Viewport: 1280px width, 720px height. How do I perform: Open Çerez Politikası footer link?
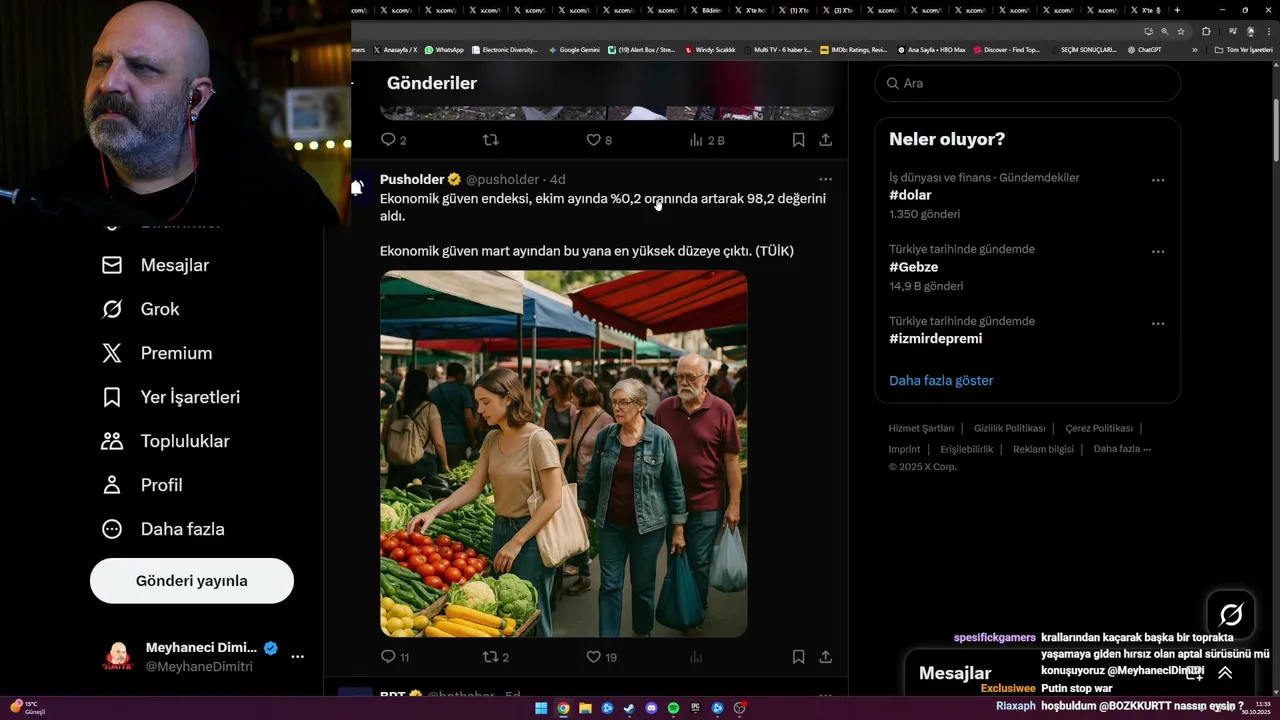coord(1099,428)
